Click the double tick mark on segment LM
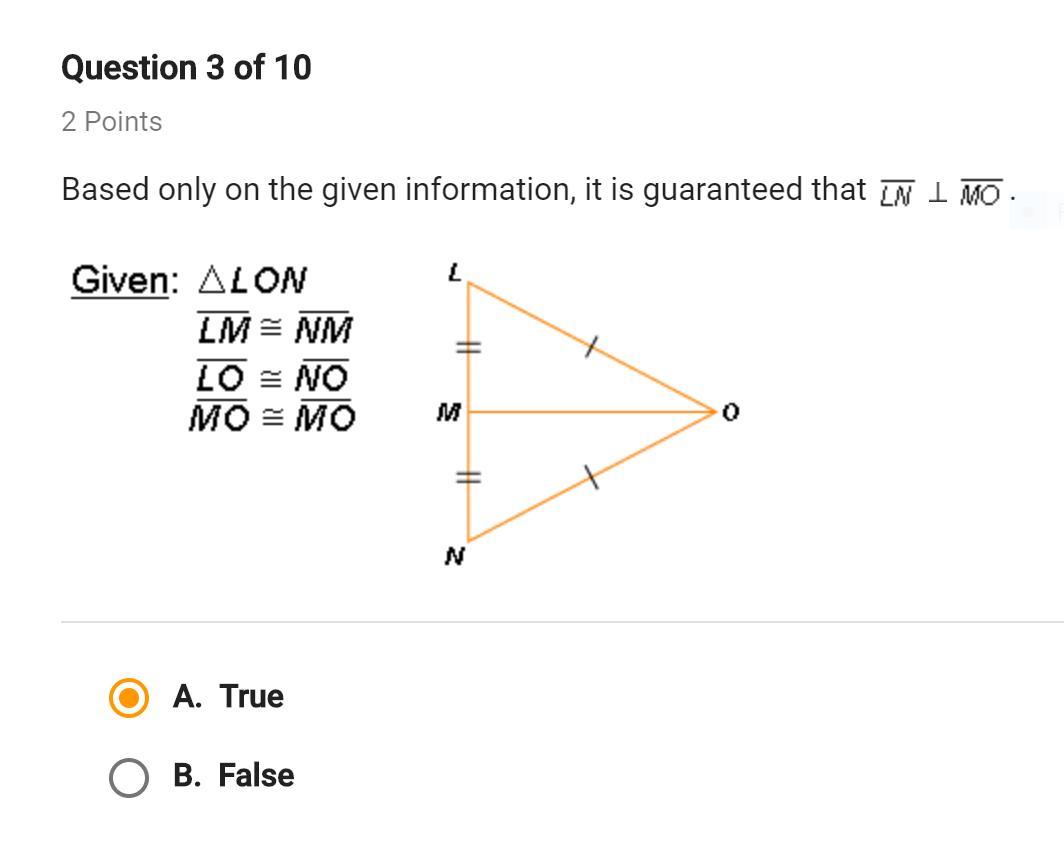 coord(468,348)
